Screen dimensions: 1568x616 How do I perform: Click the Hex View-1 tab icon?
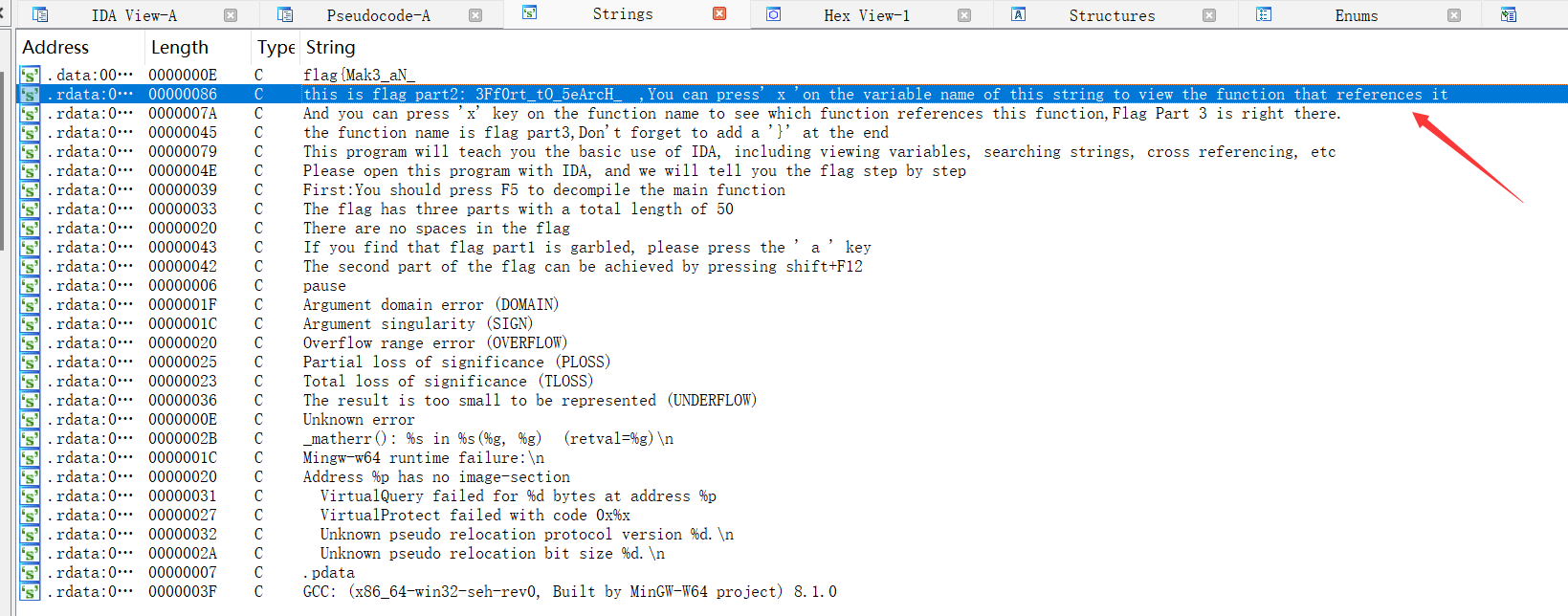tap(774, 14)
